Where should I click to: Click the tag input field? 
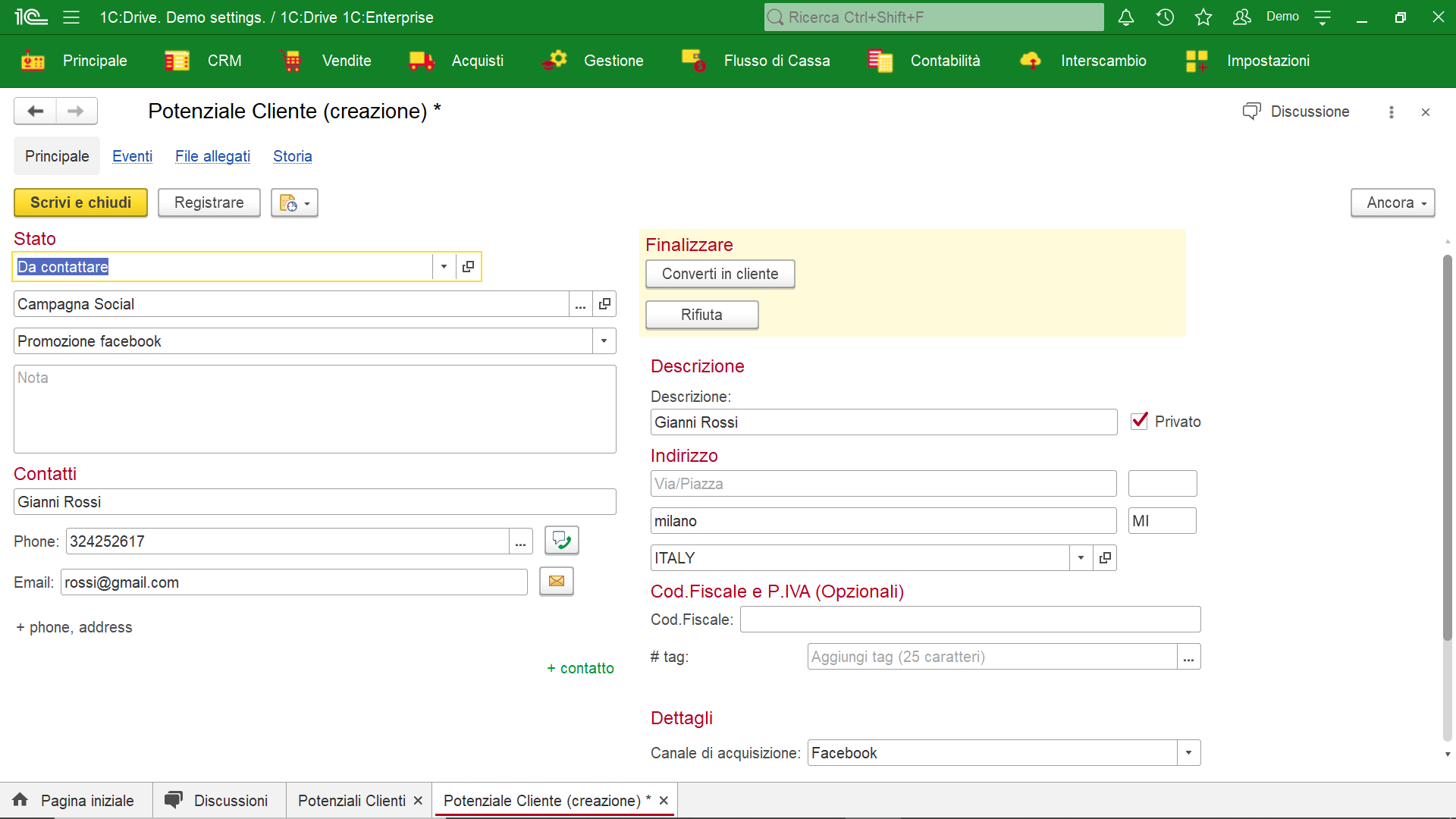[x=992, y=657]
